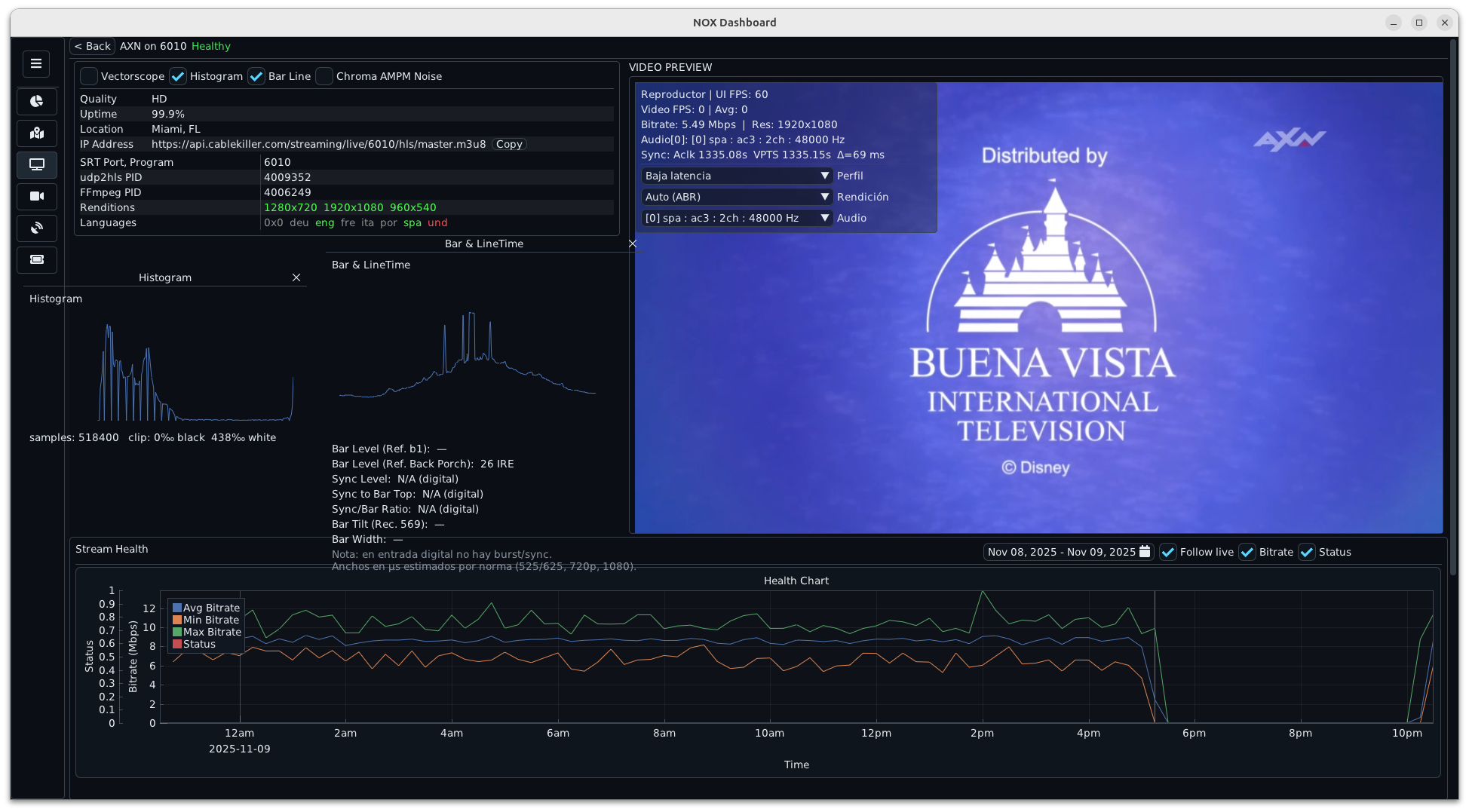This screenshot has height=812, width=1469.
Task: Open the ticket icon sidebar view
Action: pos(37,259)
